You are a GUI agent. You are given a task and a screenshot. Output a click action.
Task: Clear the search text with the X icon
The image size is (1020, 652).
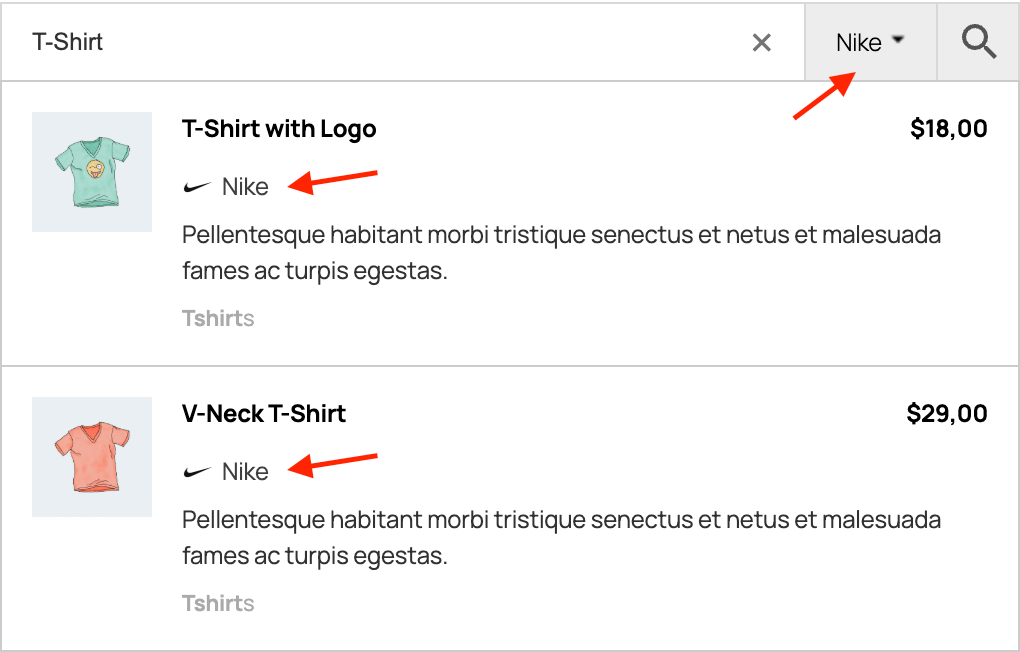point(762,42)
